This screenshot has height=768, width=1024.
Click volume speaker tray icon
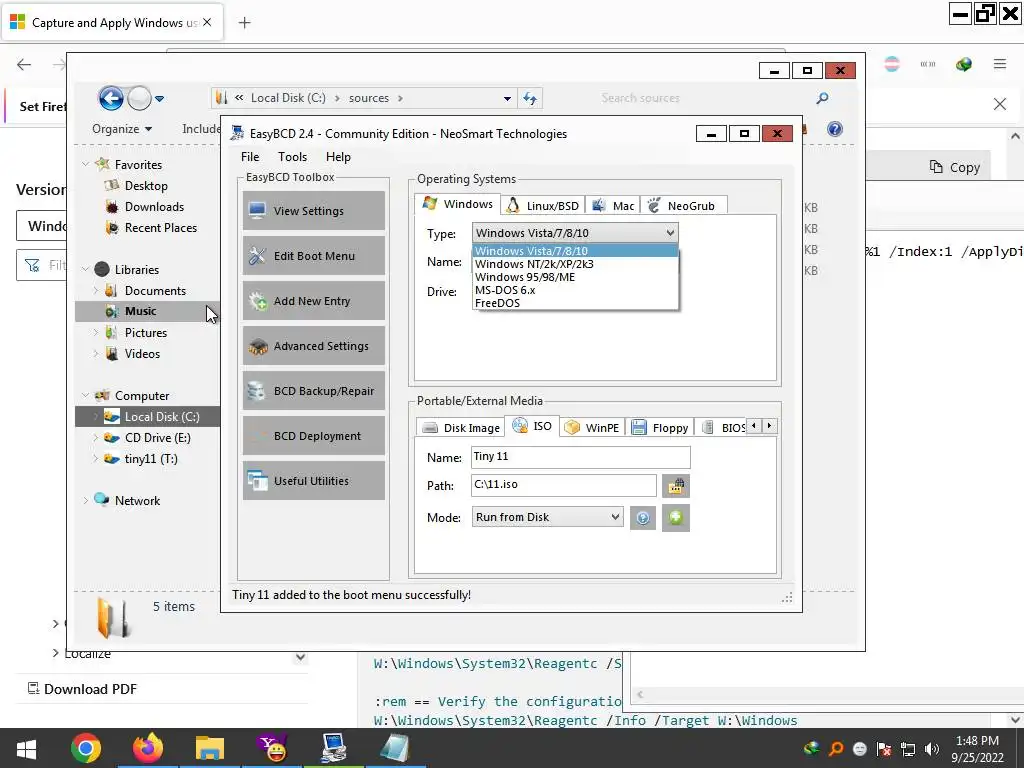coord(932,749)
